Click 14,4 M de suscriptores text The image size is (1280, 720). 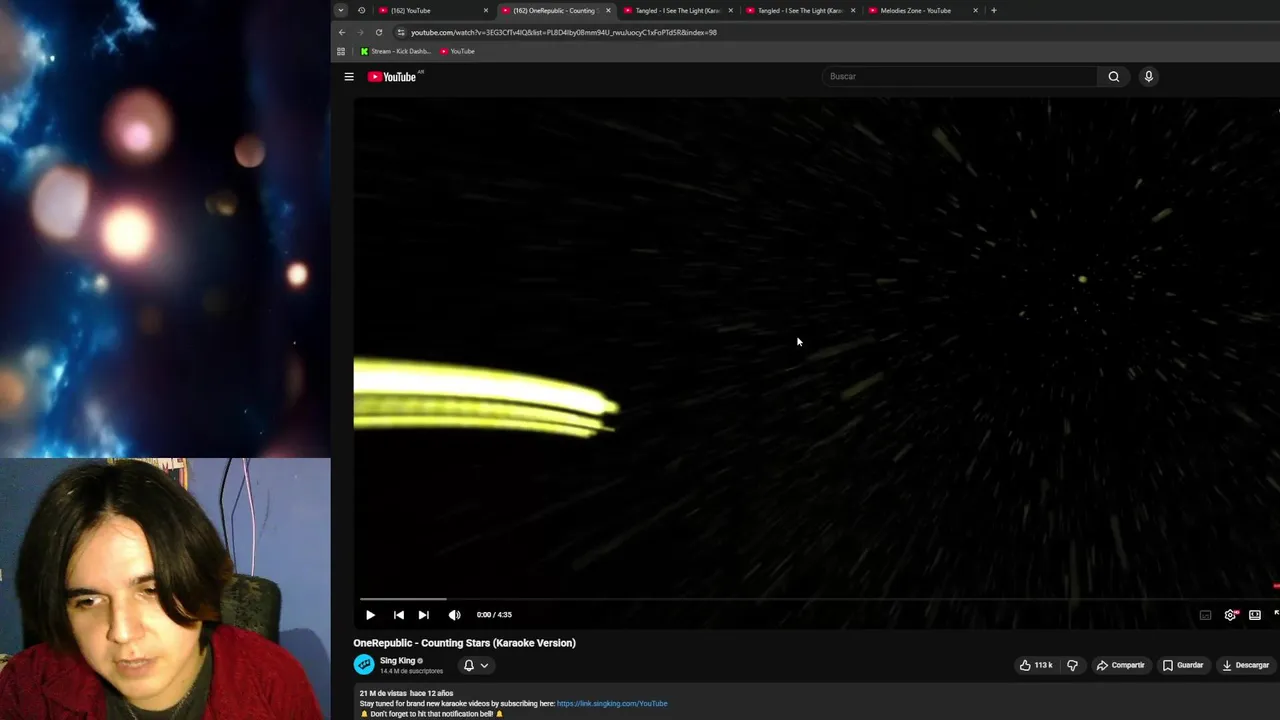click(x=411, y=671)
